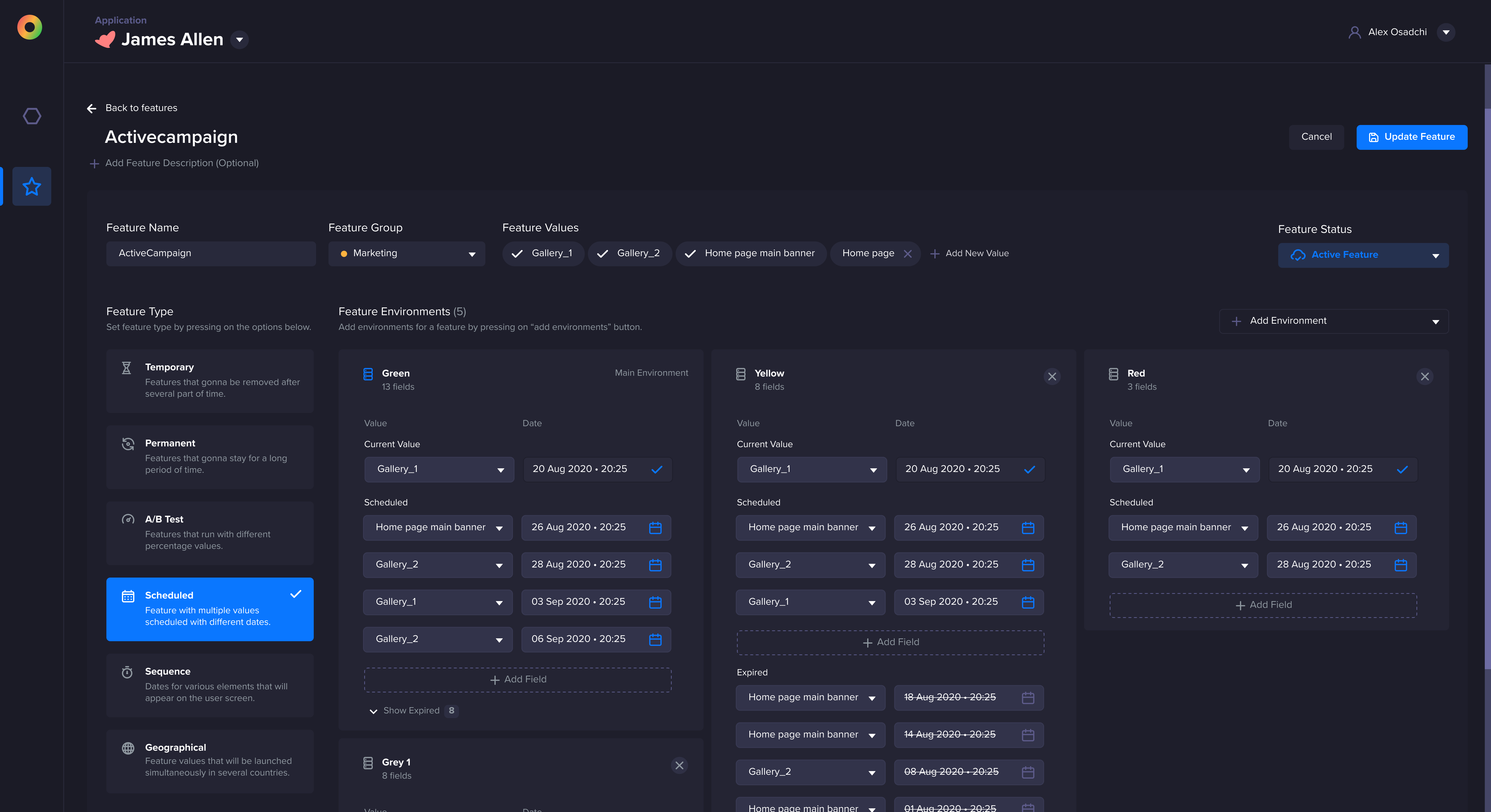Open calendar for Yellow 03 Sep 2020 date
The image size is (1491, 812).
(1027, 602)
